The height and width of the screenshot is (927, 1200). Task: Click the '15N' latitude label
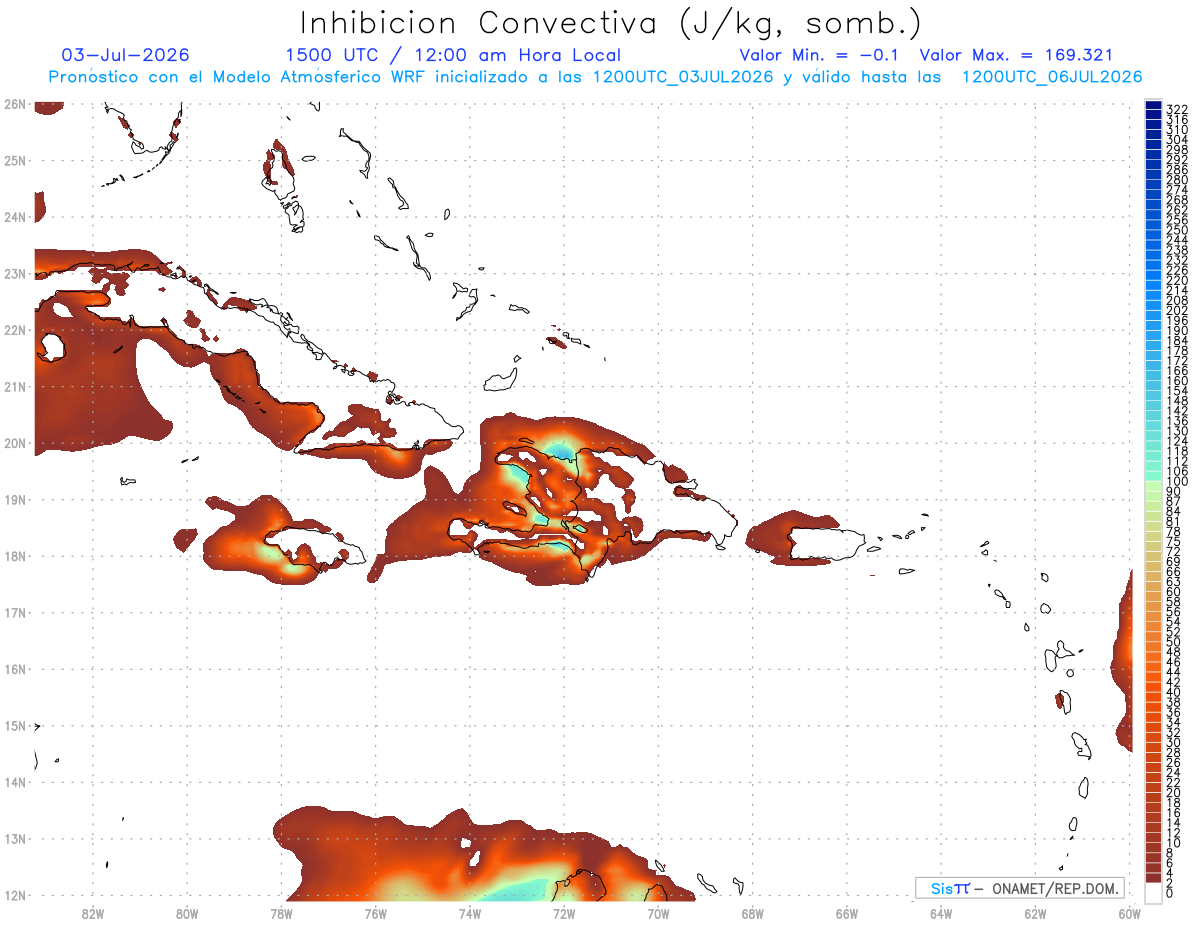point(14,726)
